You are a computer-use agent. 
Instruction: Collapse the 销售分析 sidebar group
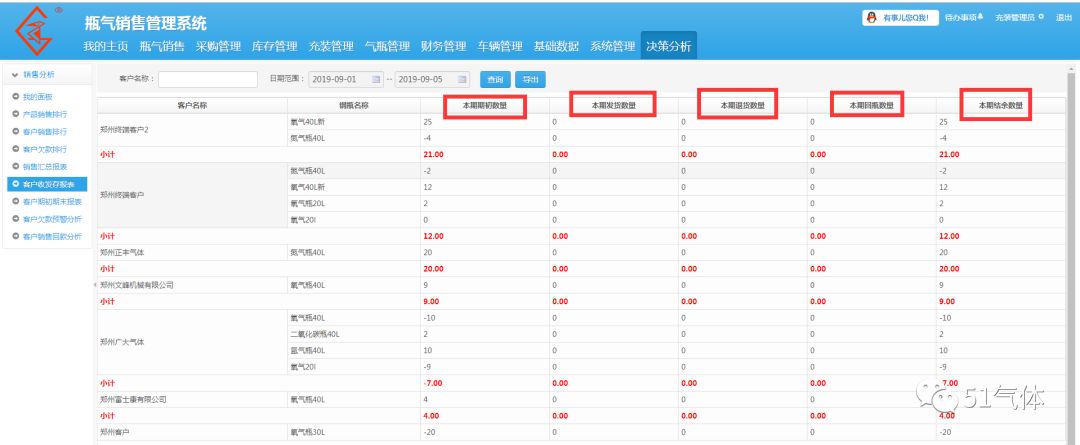pos(15,74)
